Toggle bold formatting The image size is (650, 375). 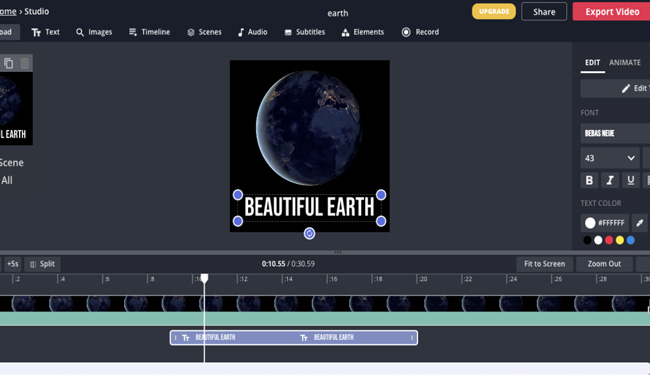(x=589, y=180)
